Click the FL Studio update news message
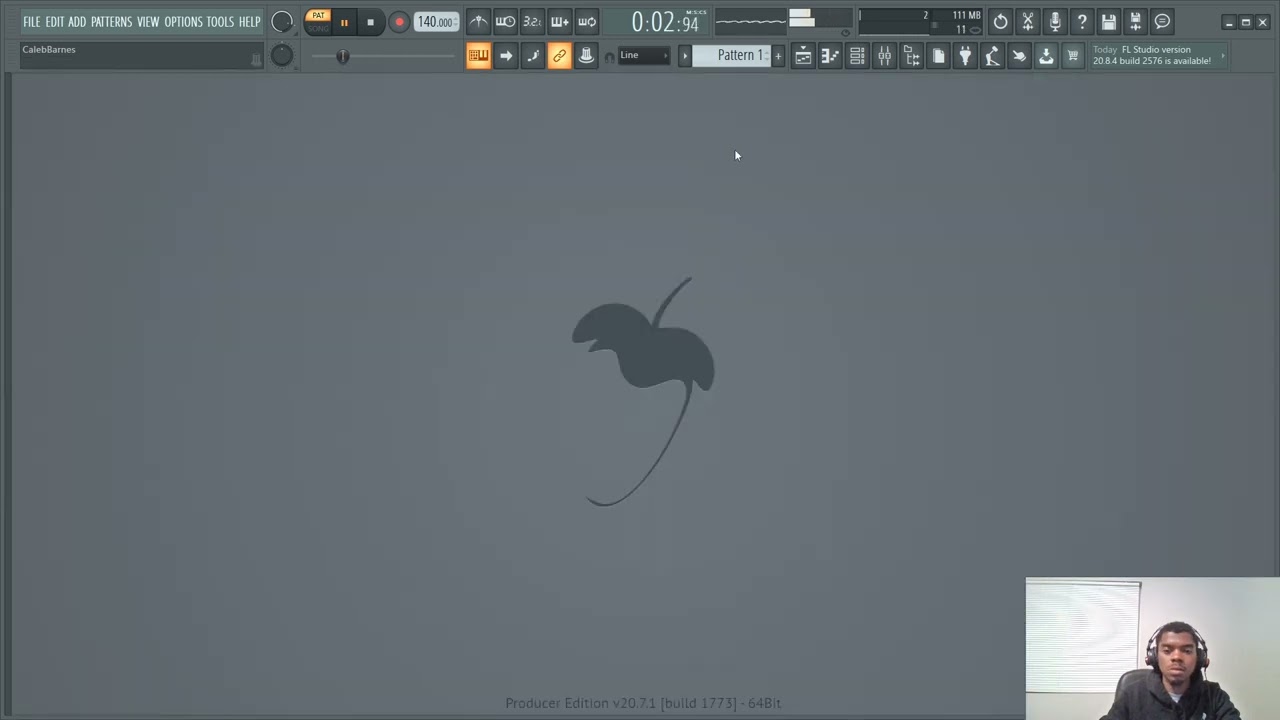 pos(1151,55)
